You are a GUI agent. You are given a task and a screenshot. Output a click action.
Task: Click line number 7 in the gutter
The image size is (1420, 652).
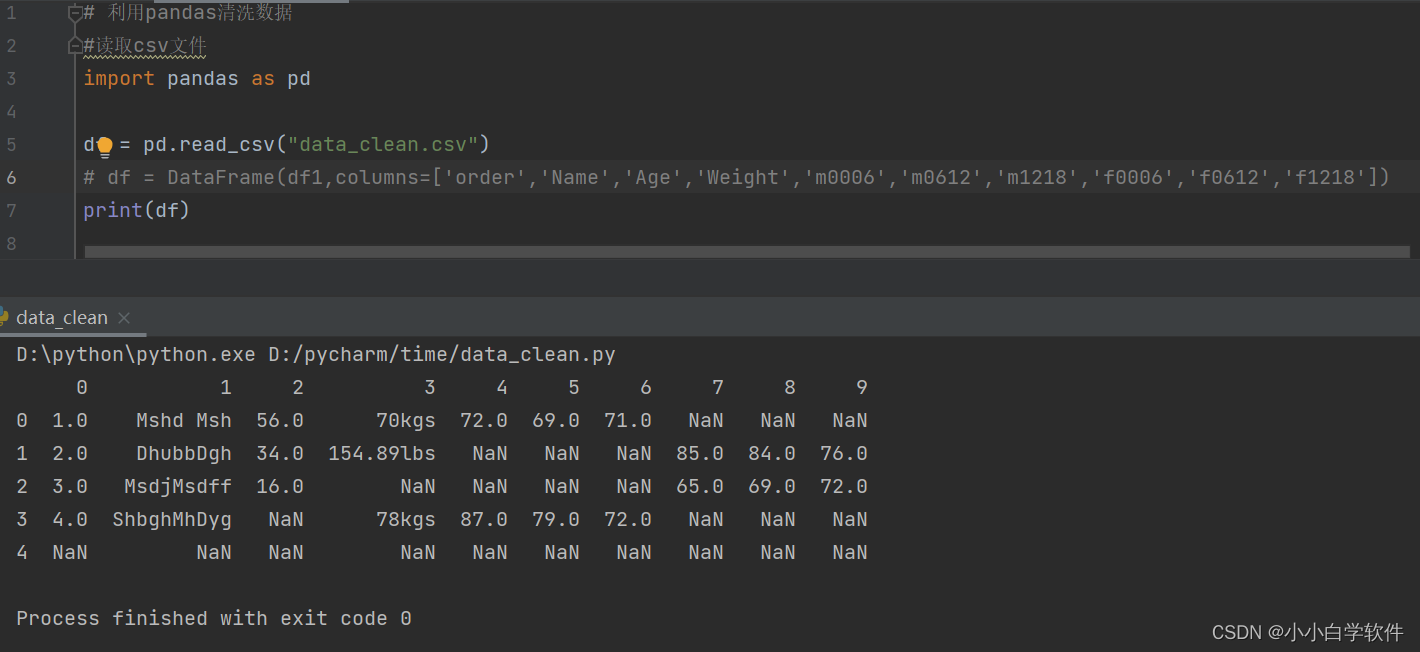pyautogui.click(x=11, y=210)
